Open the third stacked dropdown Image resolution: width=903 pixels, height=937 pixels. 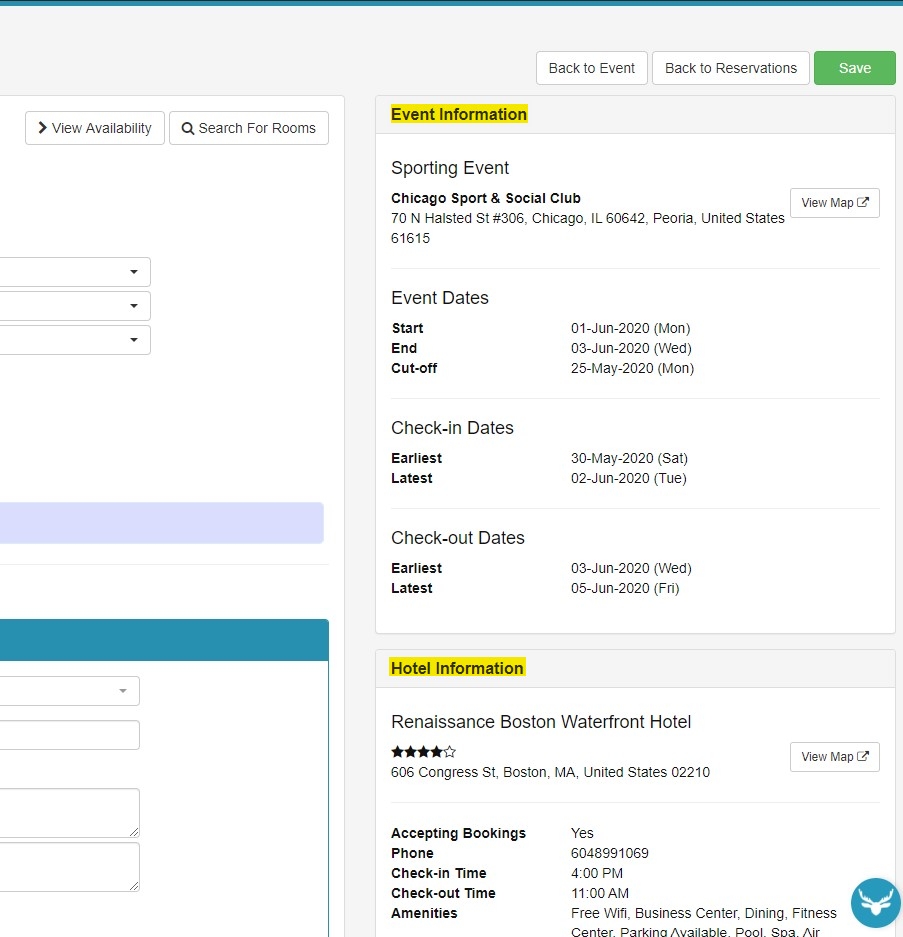[x=75, y=340]
